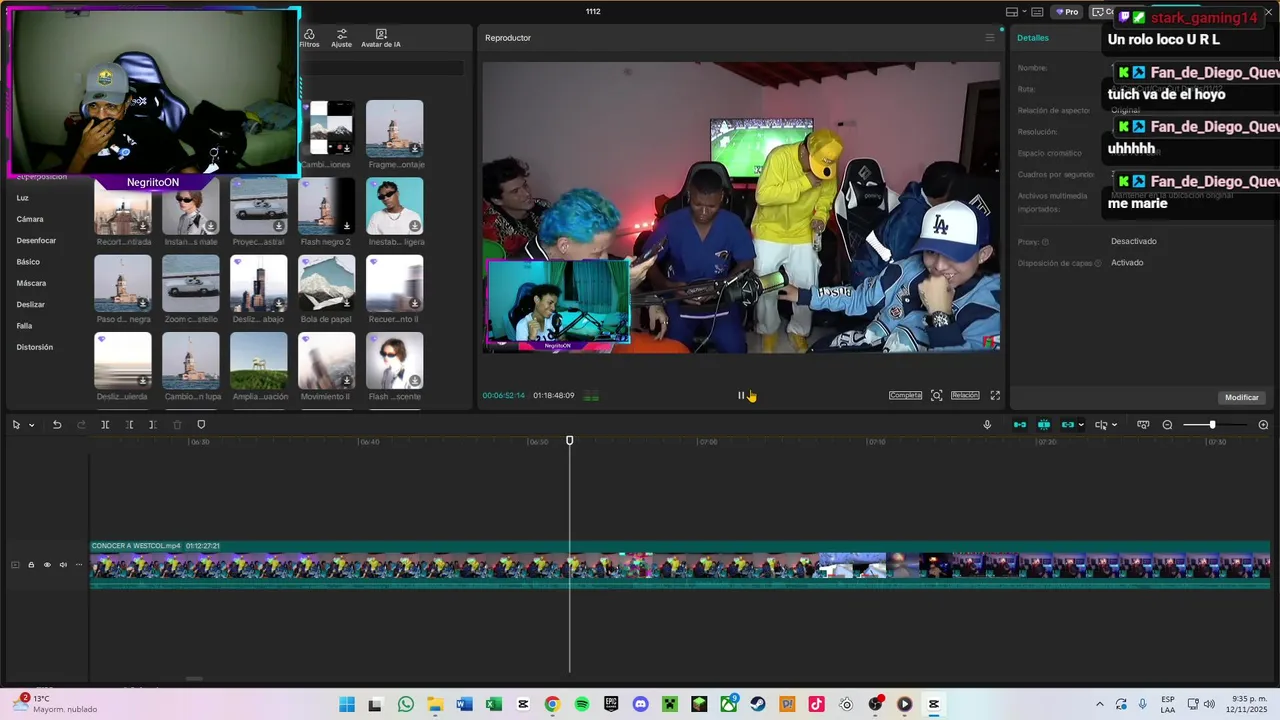The width and height of the screenshot is (1280, 720).
Task: Zoom in the timeline with plus icon
Action: pyautogui.click(x=1263, y=425)
